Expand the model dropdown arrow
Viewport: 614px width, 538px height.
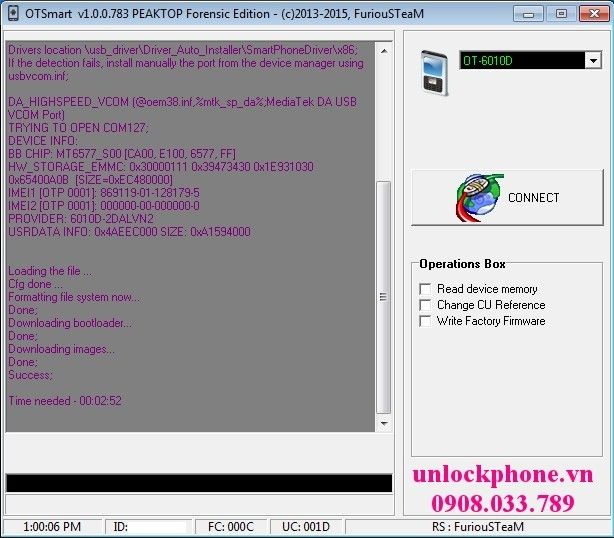click(x=592, y=61)
